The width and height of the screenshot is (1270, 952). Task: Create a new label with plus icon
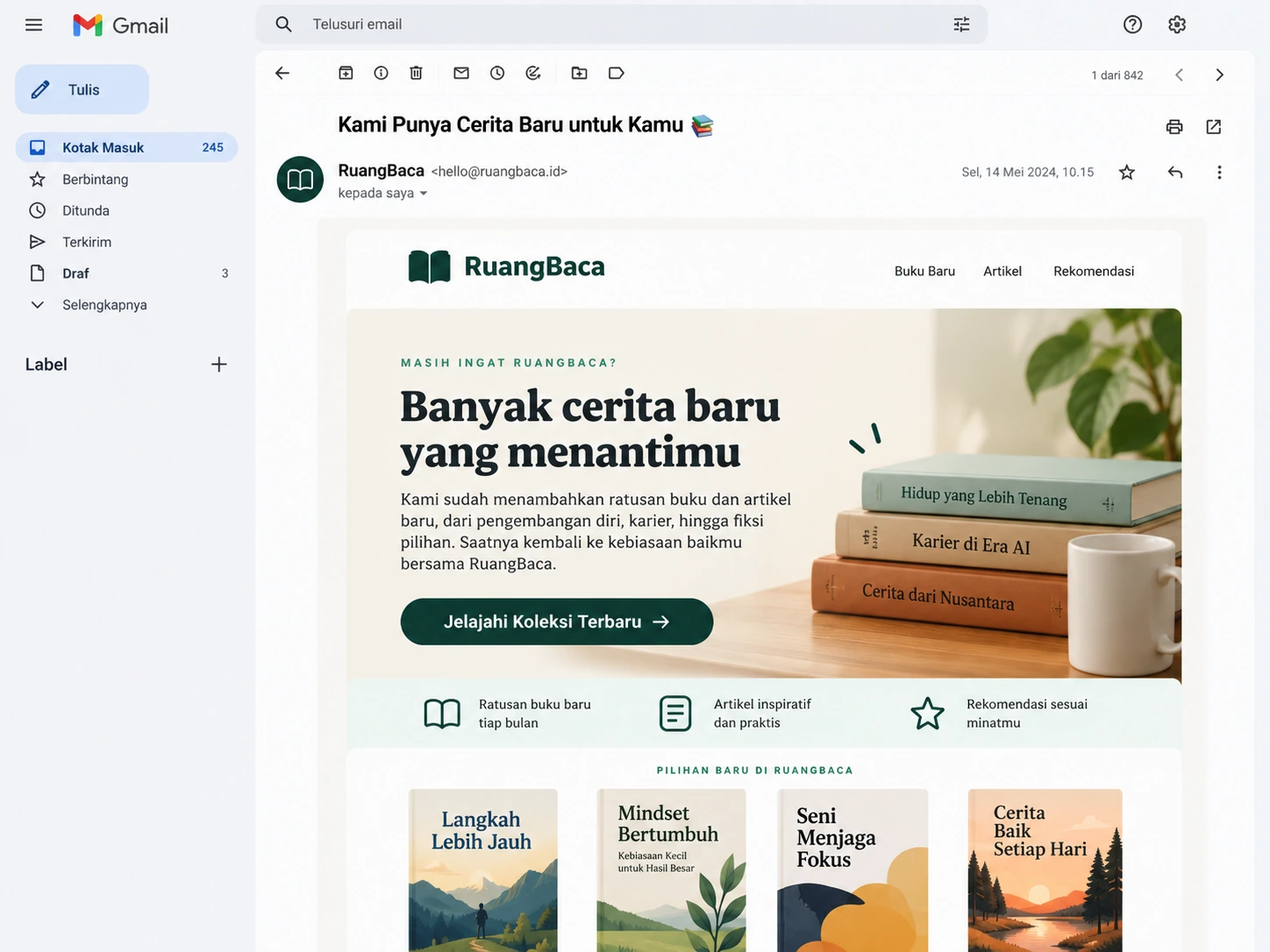pos(219,365)
